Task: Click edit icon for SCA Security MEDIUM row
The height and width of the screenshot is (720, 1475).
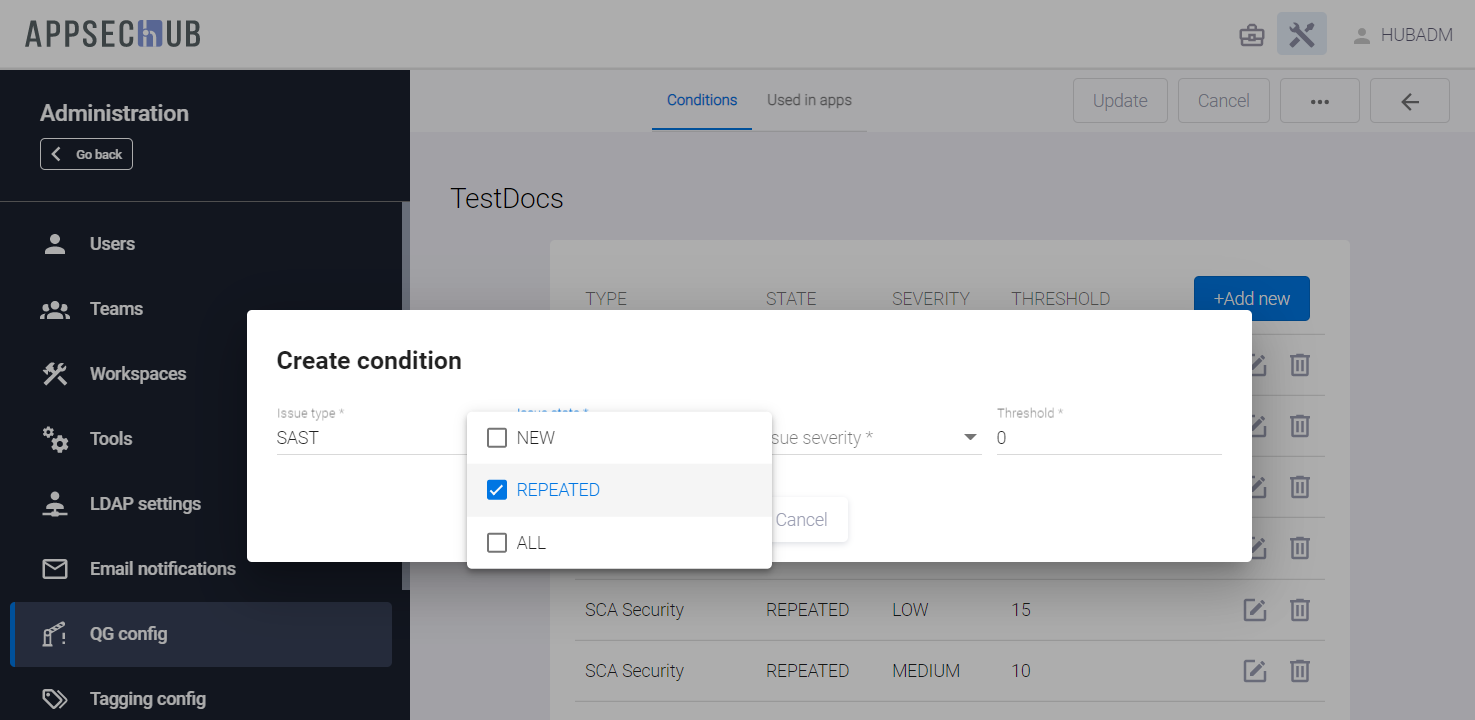Action: pyautogui.click(x=1254, y=671)
